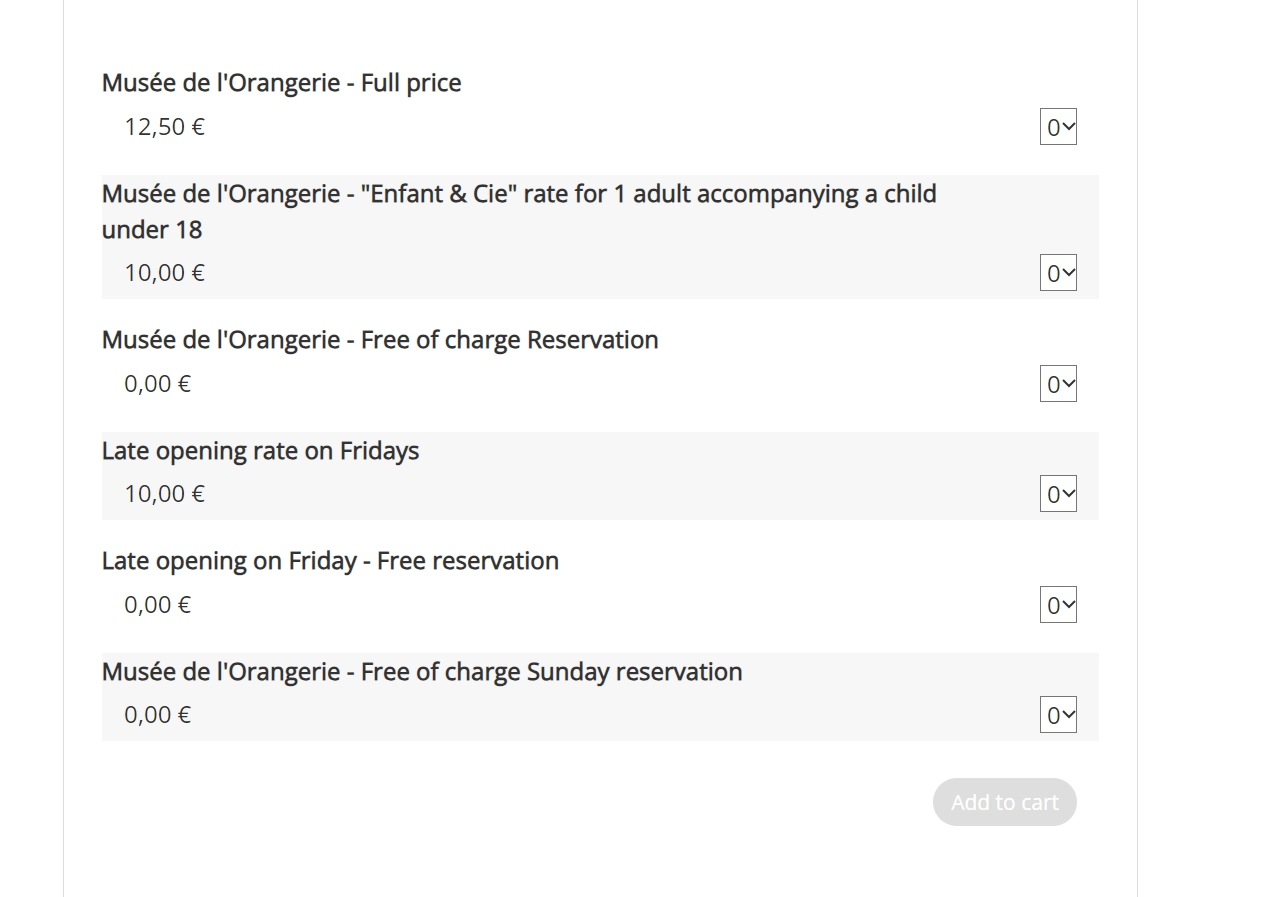The image size is (1264, 897).
Task: Click 0,00 € price for Friday free reservation
Action: [157, 605]
